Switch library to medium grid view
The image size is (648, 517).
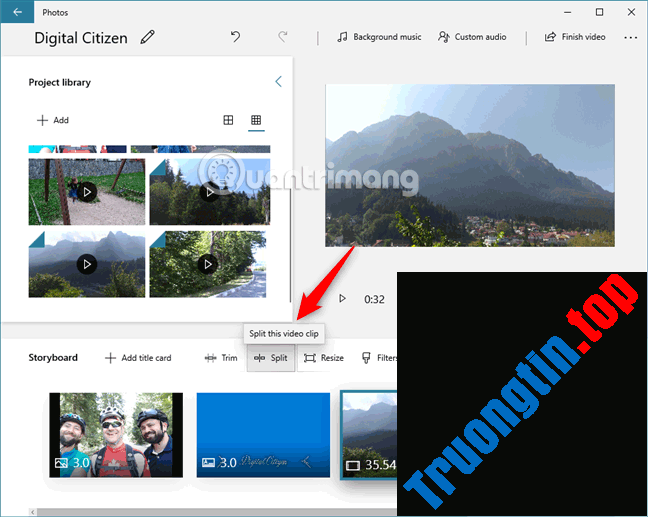point(228,120)
